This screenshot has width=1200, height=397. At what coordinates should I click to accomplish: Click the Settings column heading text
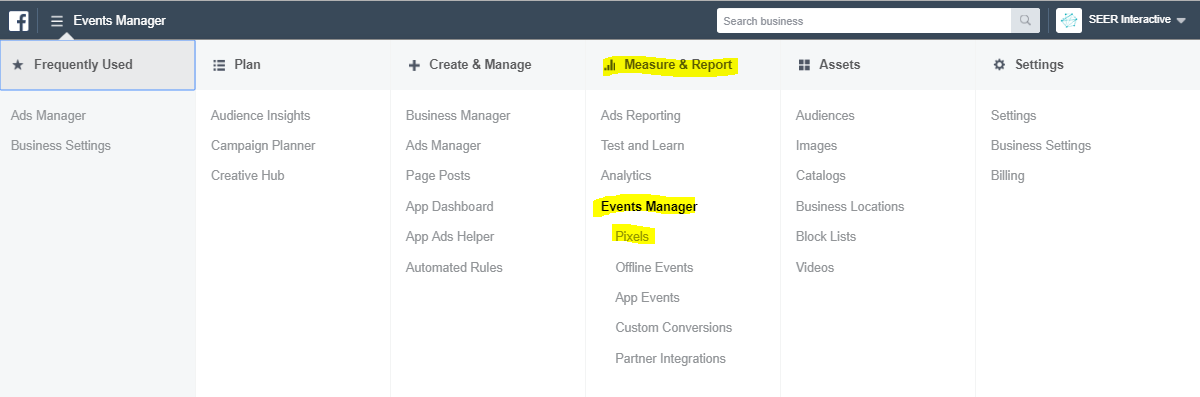click(1039, 65)
